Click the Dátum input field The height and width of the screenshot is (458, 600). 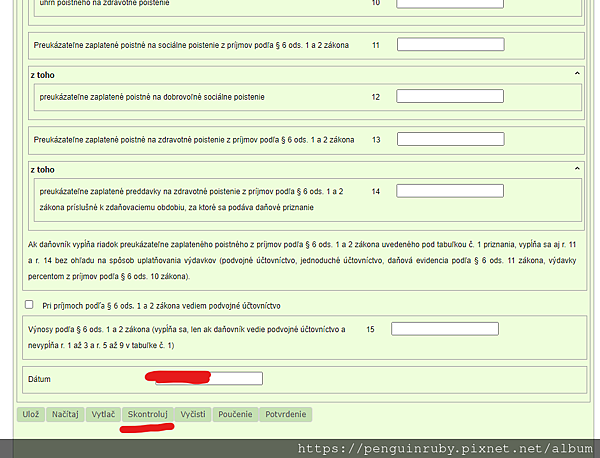[x=209, y=378]
